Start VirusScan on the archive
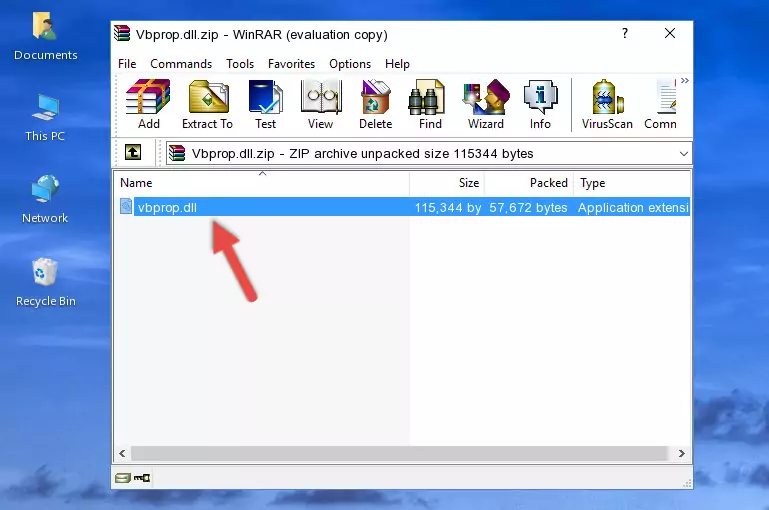Viewport: 769px width, 510px height. tap(607, 104)
